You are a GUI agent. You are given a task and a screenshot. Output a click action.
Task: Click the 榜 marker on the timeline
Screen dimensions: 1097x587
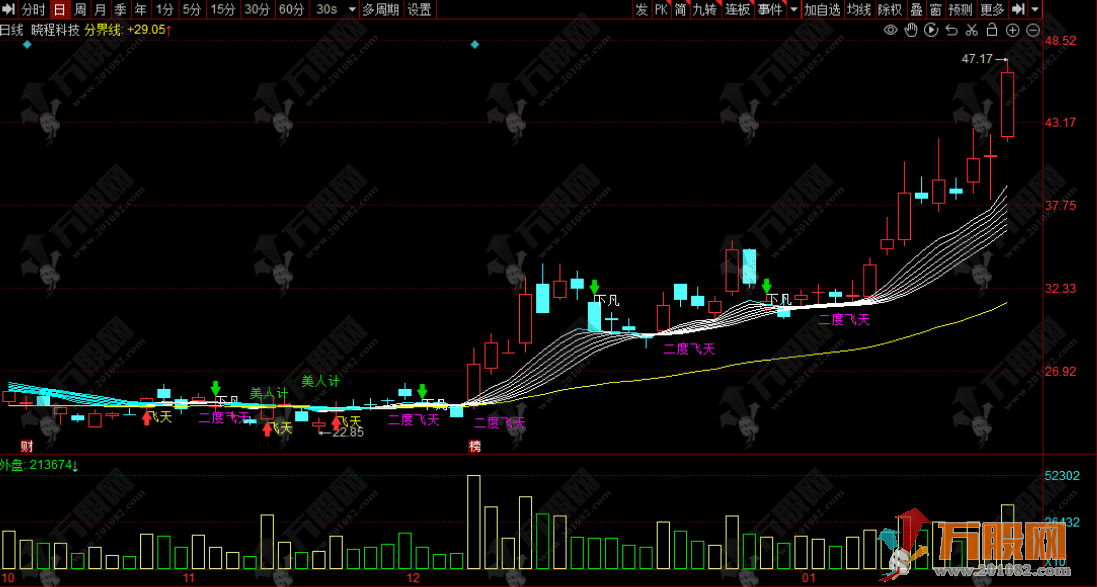point(475,446)
